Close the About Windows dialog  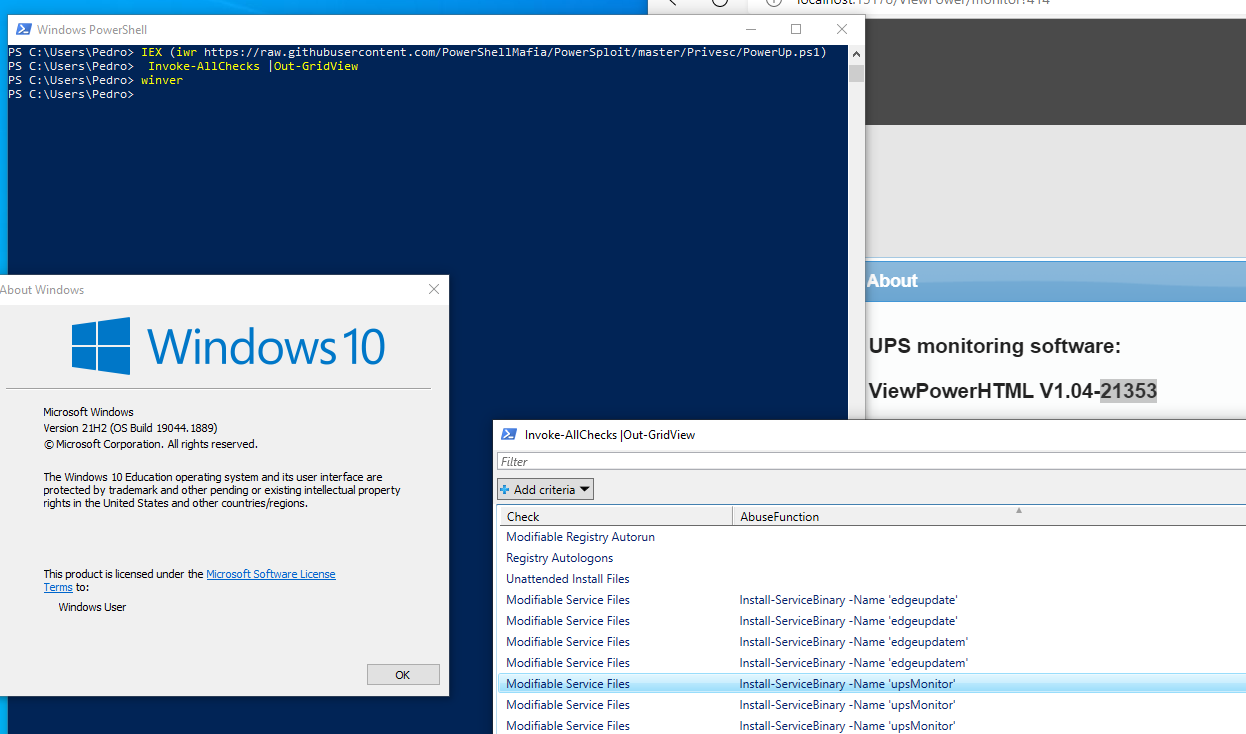click(434, 289)
